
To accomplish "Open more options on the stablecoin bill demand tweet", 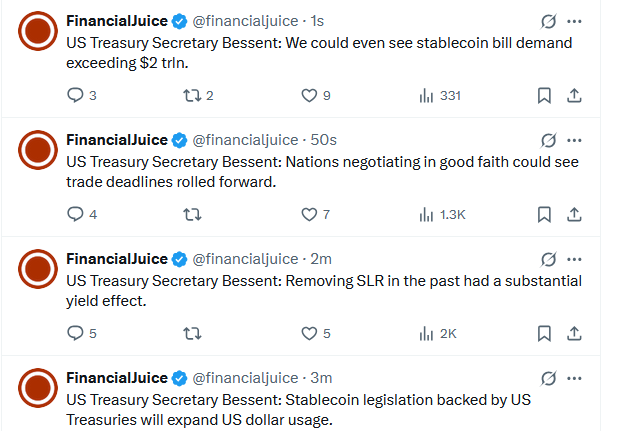I will 574,21.
